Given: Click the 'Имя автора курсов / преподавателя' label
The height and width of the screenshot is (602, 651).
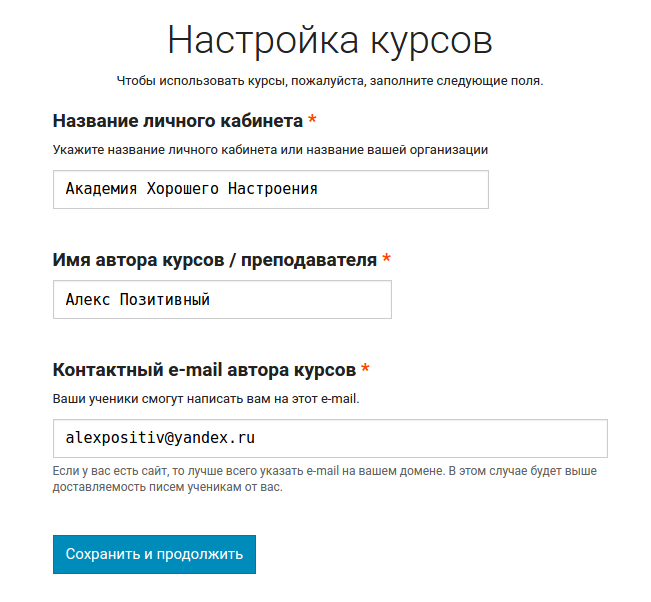Looking at the screenshot, I should tap(214, 260).
